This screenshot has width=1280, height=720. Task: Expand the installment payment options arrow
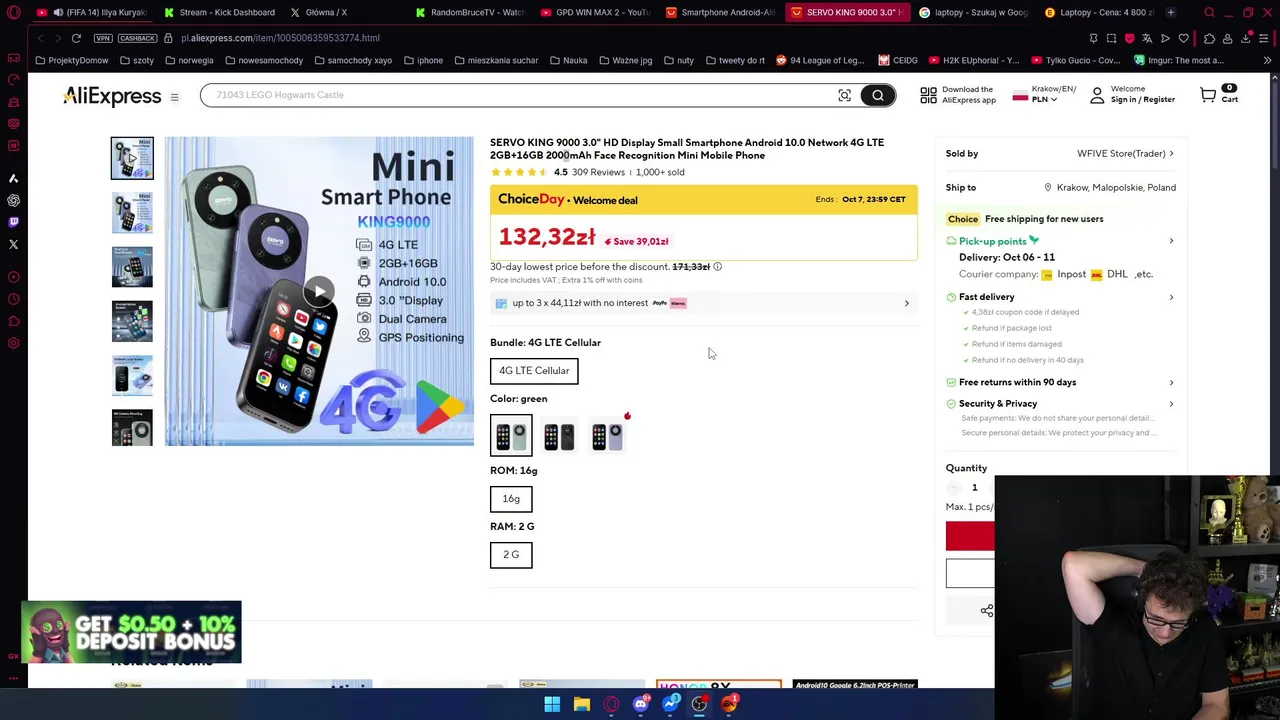pyautogui.click(x=907, y=303)
